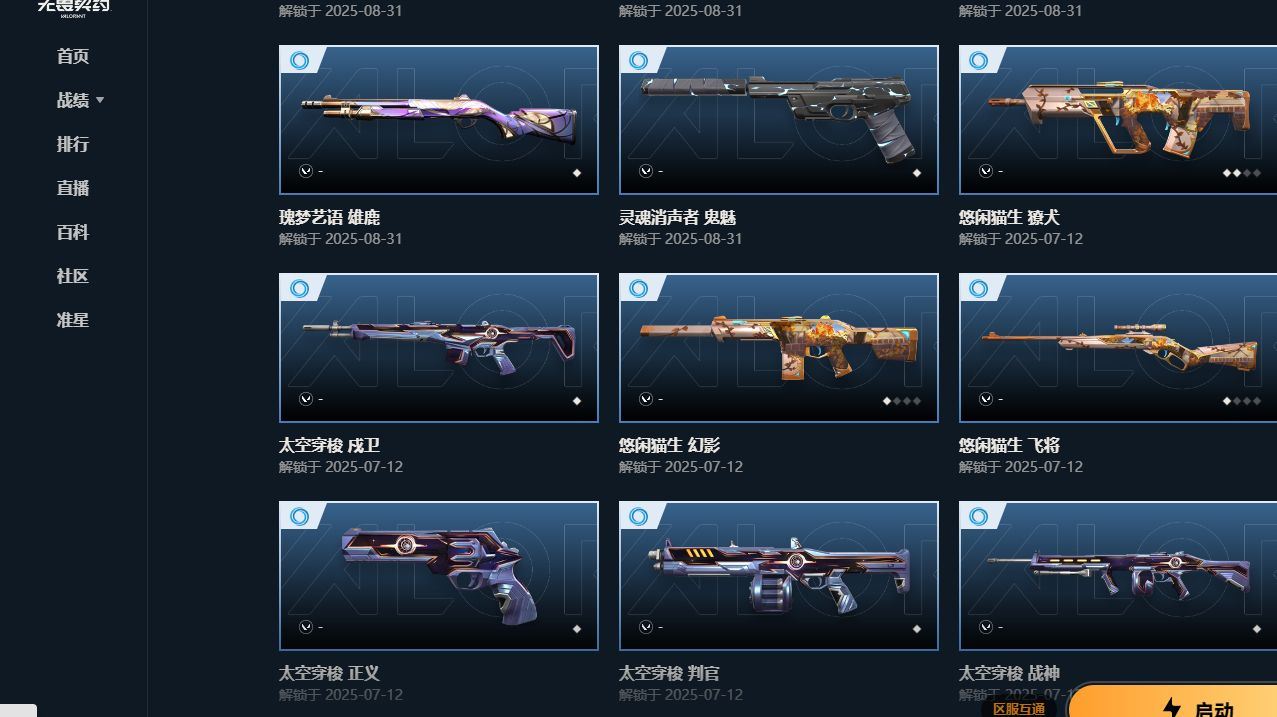The height and width of the screenshot is (717, 1277).
Task: Open the 排行 rankings page
Action: coord(73,144)
